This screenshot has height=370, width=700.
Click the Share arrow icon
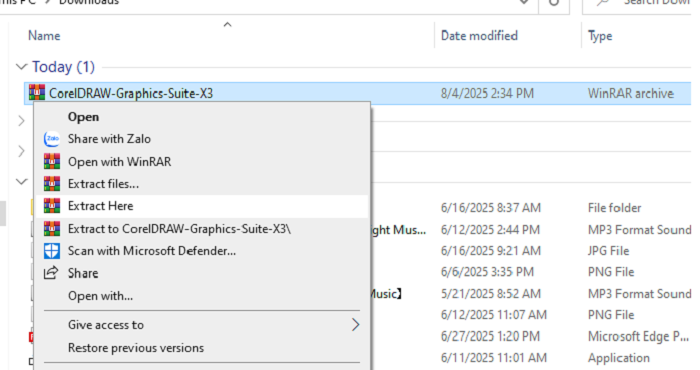click(51, 272)
